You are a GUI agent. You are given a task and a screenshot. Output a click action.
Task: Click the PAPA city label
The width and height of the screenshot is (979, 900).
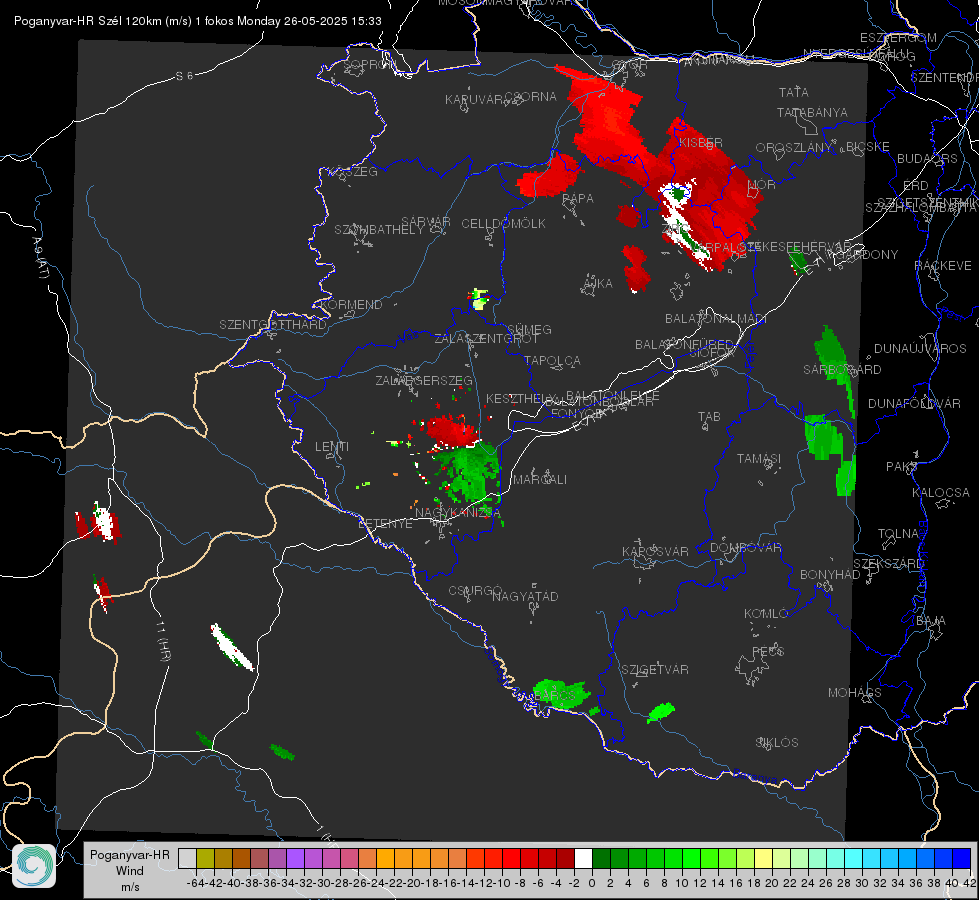coord(578,199)
